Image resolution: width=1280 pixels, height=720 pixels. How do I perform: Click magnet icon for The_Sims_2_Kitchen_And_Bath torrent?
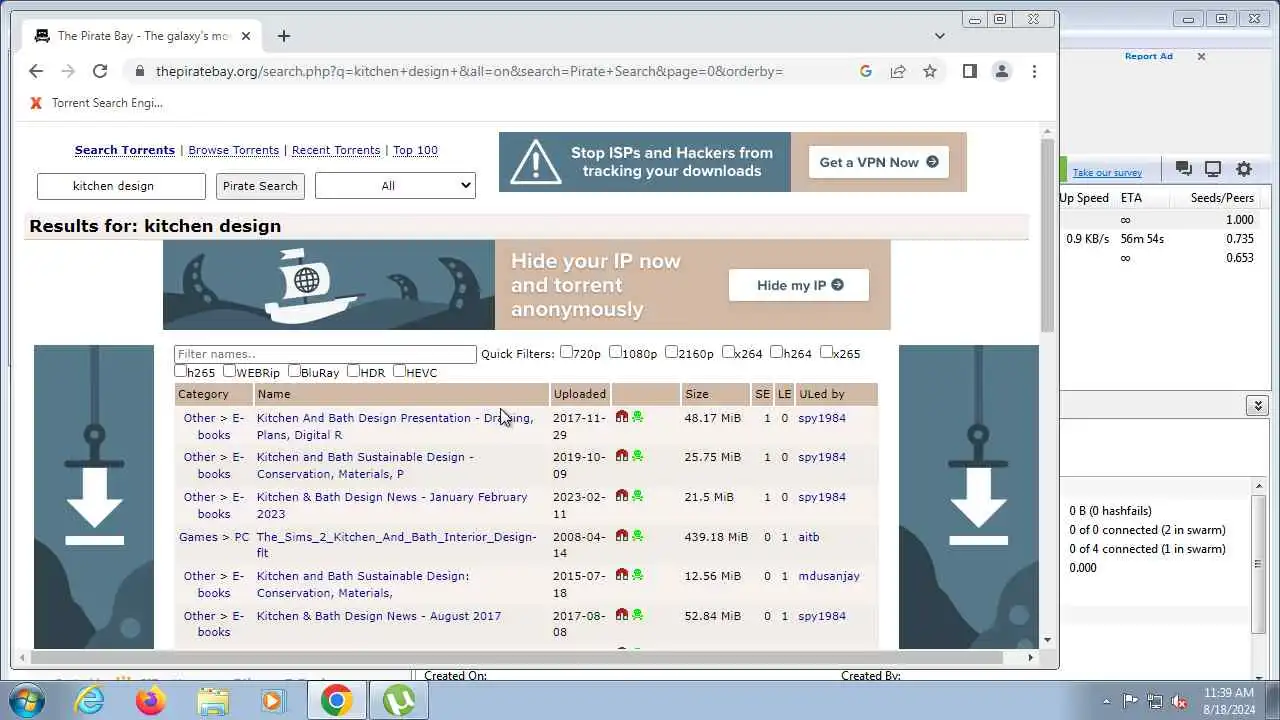coord(622,536)
